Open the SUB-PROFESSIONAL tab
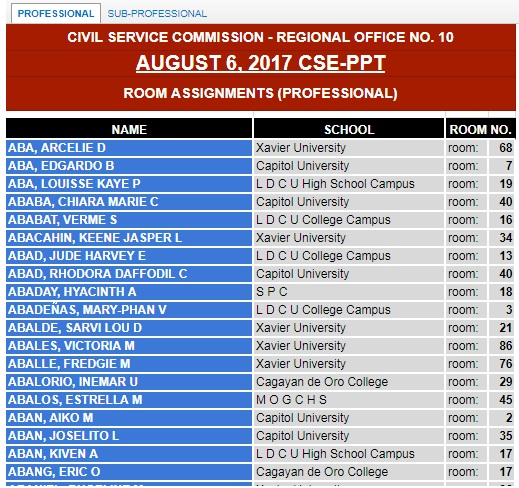The height and width of the screenshot is (488, 519). [x=157, y=13]
